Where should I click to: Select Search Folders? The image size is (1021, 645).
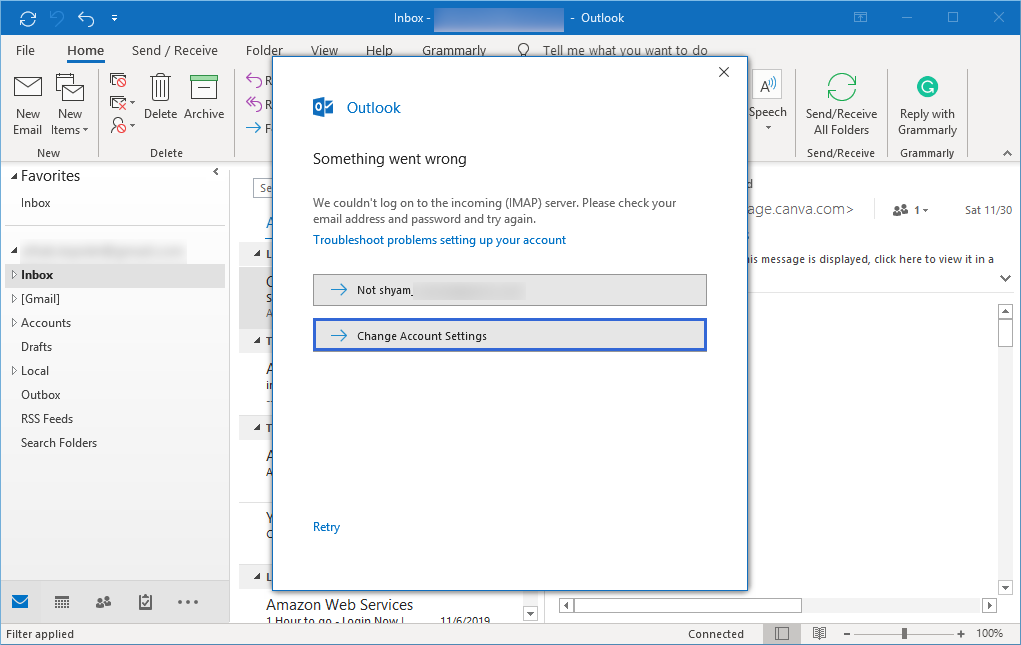[59, 443]
